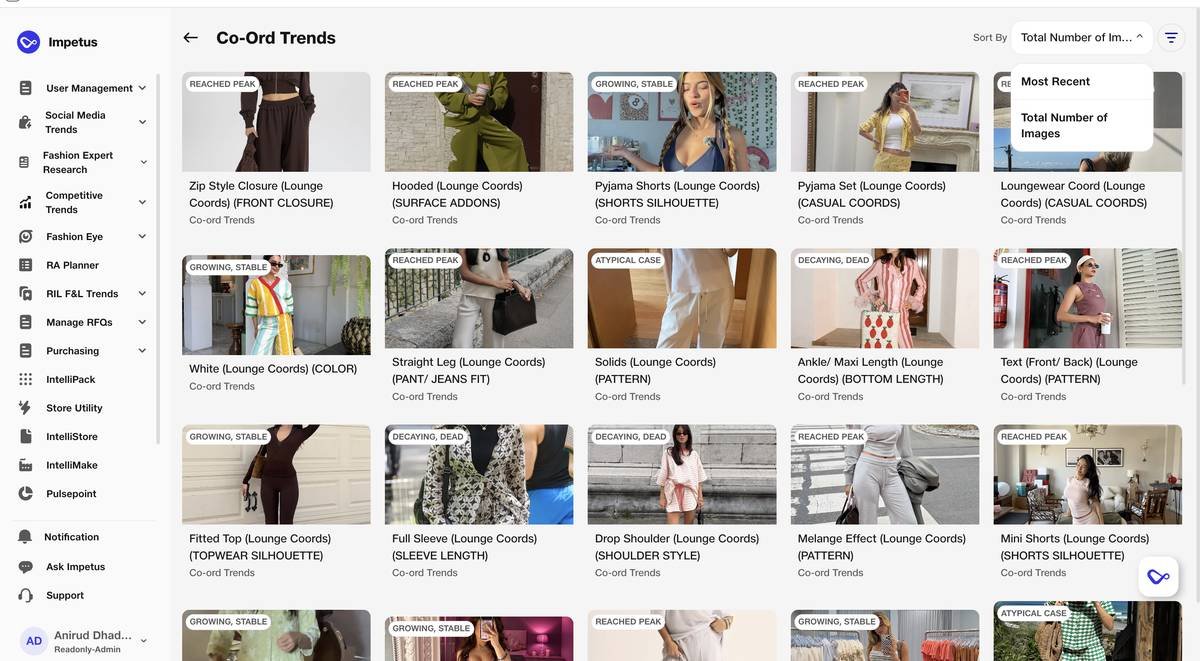Click the Co-Ord Trends page heading
1200x661 pixels.
coord(276,38)
